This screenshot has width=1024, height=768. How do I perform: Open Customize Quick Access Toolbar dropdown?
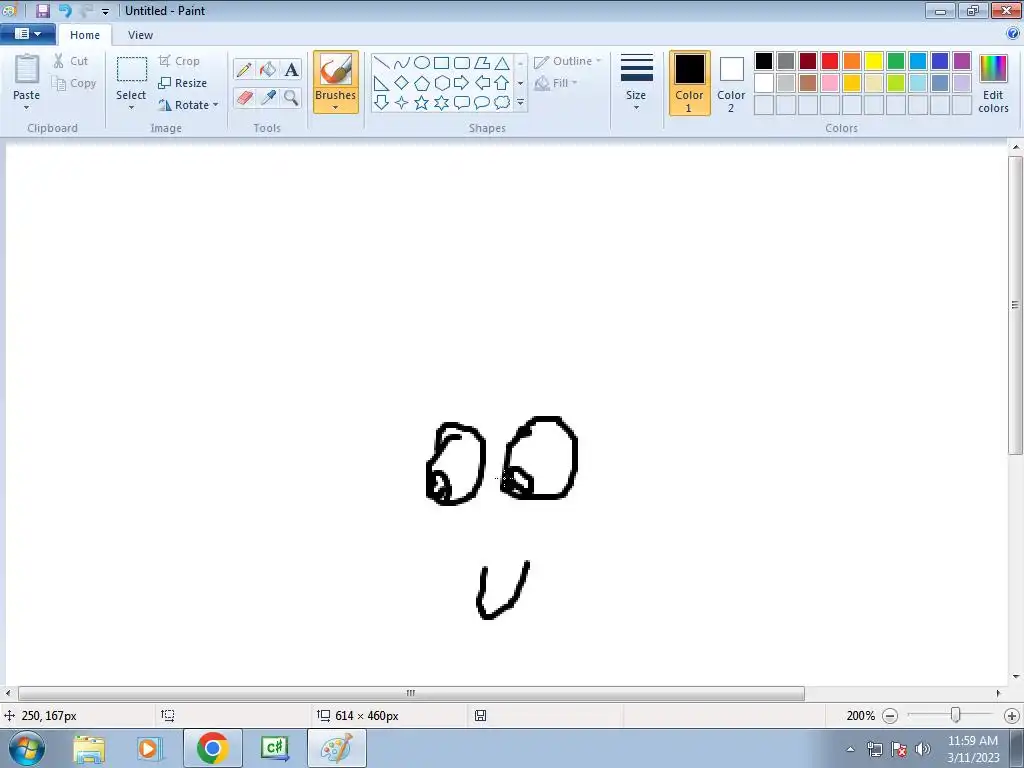point(105,11)
